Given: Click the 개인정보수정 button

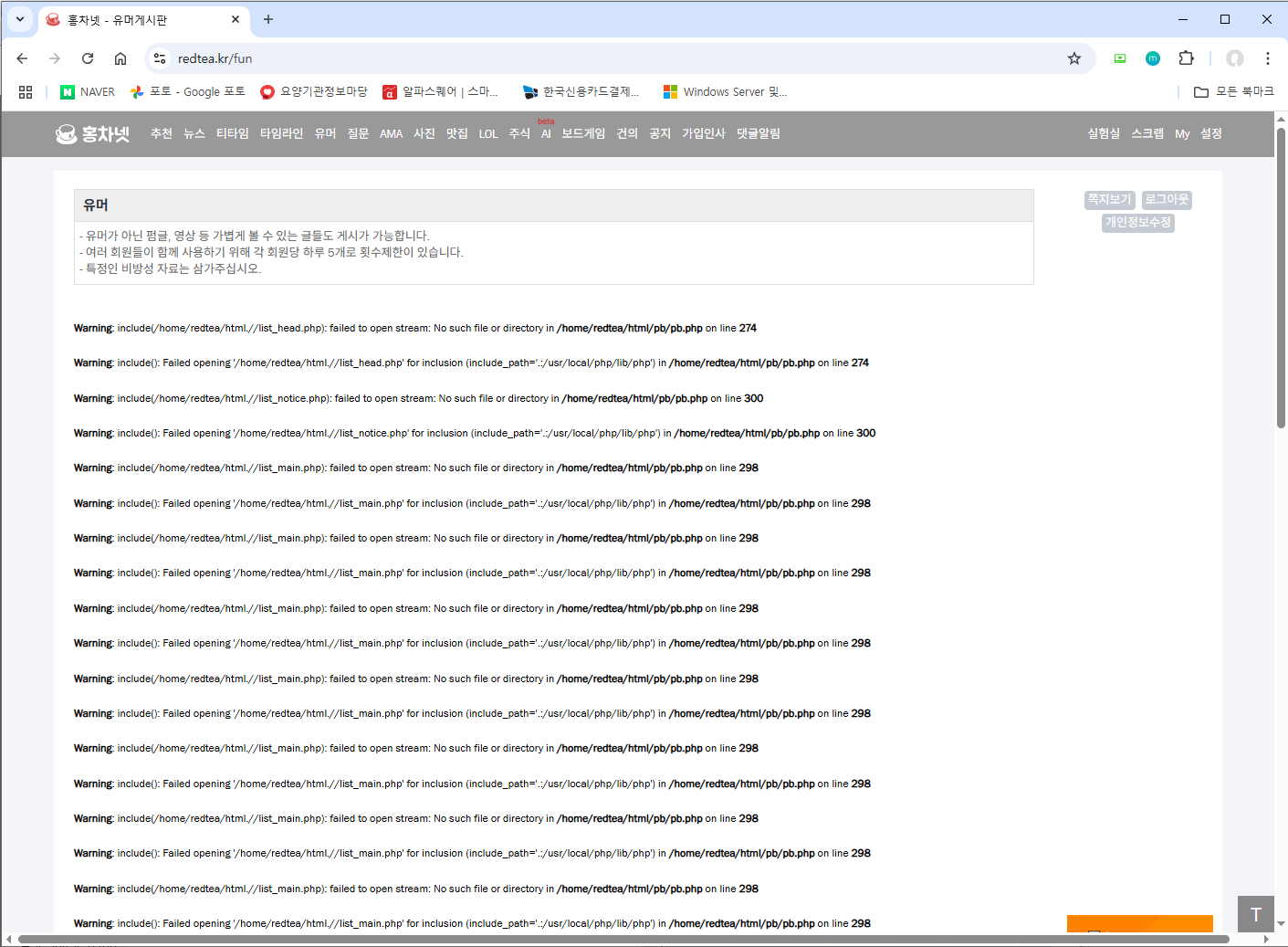Looking at the screenshot, I should pos(1137,223).
